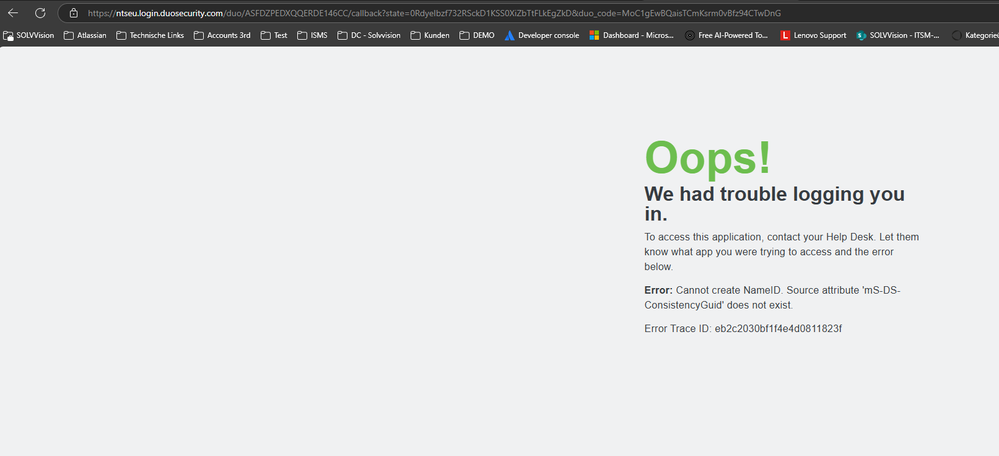Click the red Lenovo favicon
Screen dimensions: 999x456
[785, 36]
